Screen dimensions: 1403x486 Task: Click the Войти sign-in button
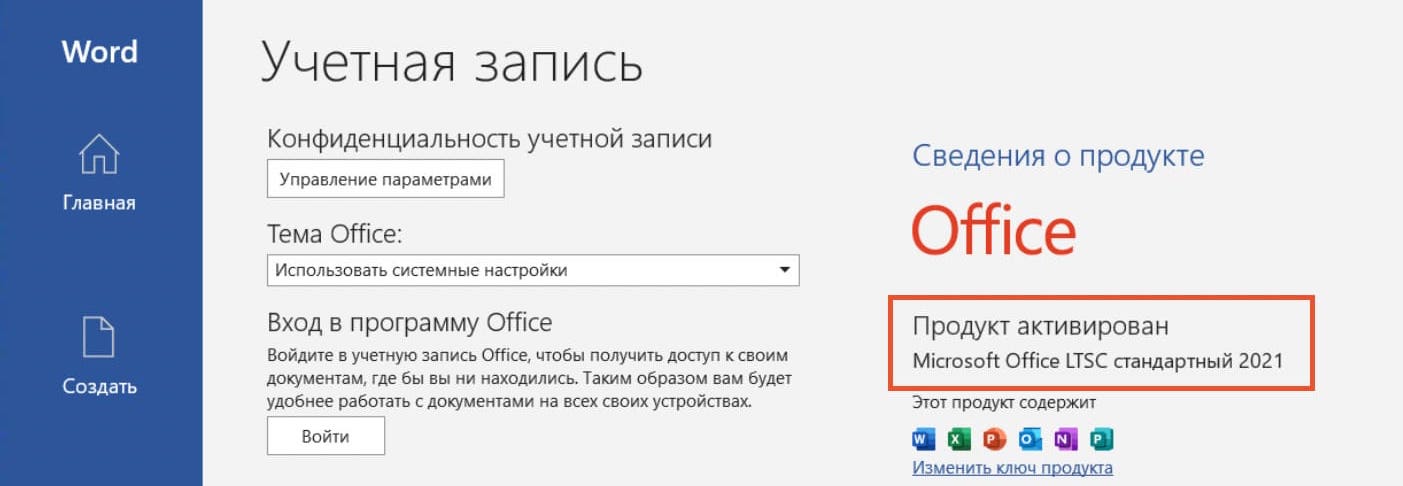point(326,437)
